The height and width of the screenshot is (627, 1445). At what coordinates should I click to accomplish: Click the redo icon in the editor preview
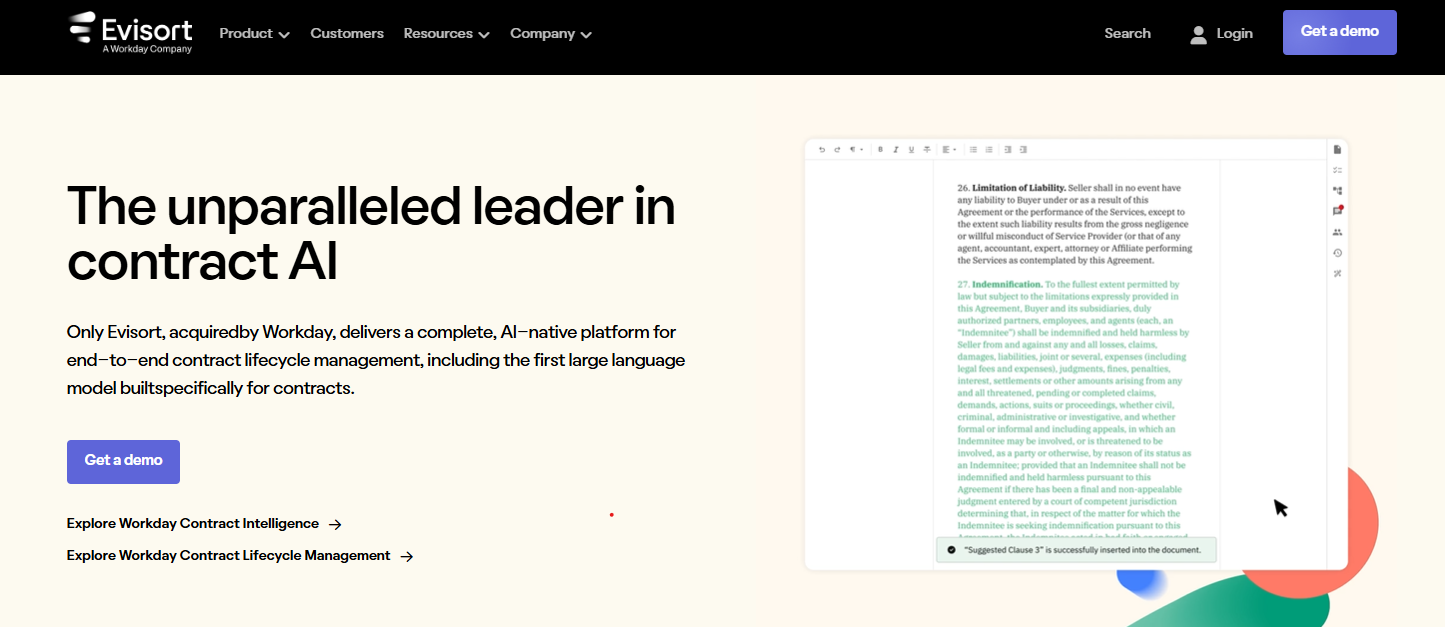pos(837,150)
